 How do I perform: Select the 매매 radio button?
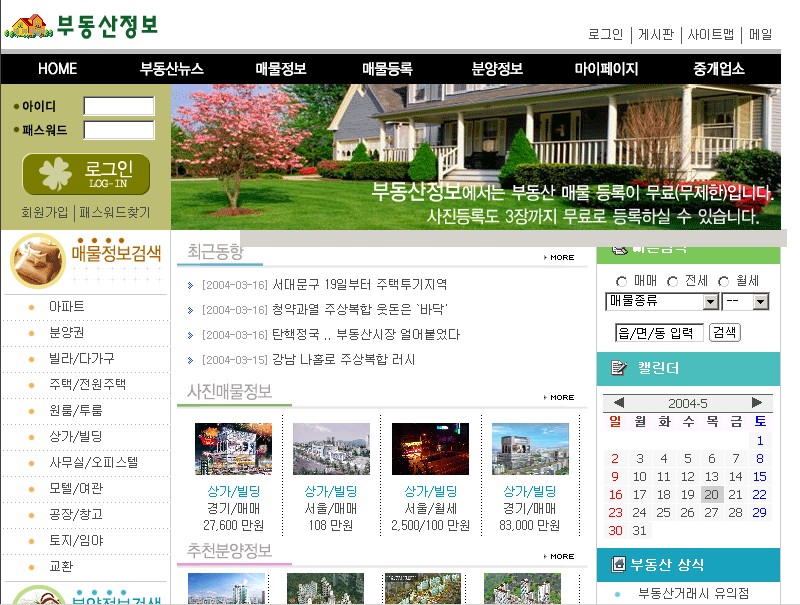622,281
